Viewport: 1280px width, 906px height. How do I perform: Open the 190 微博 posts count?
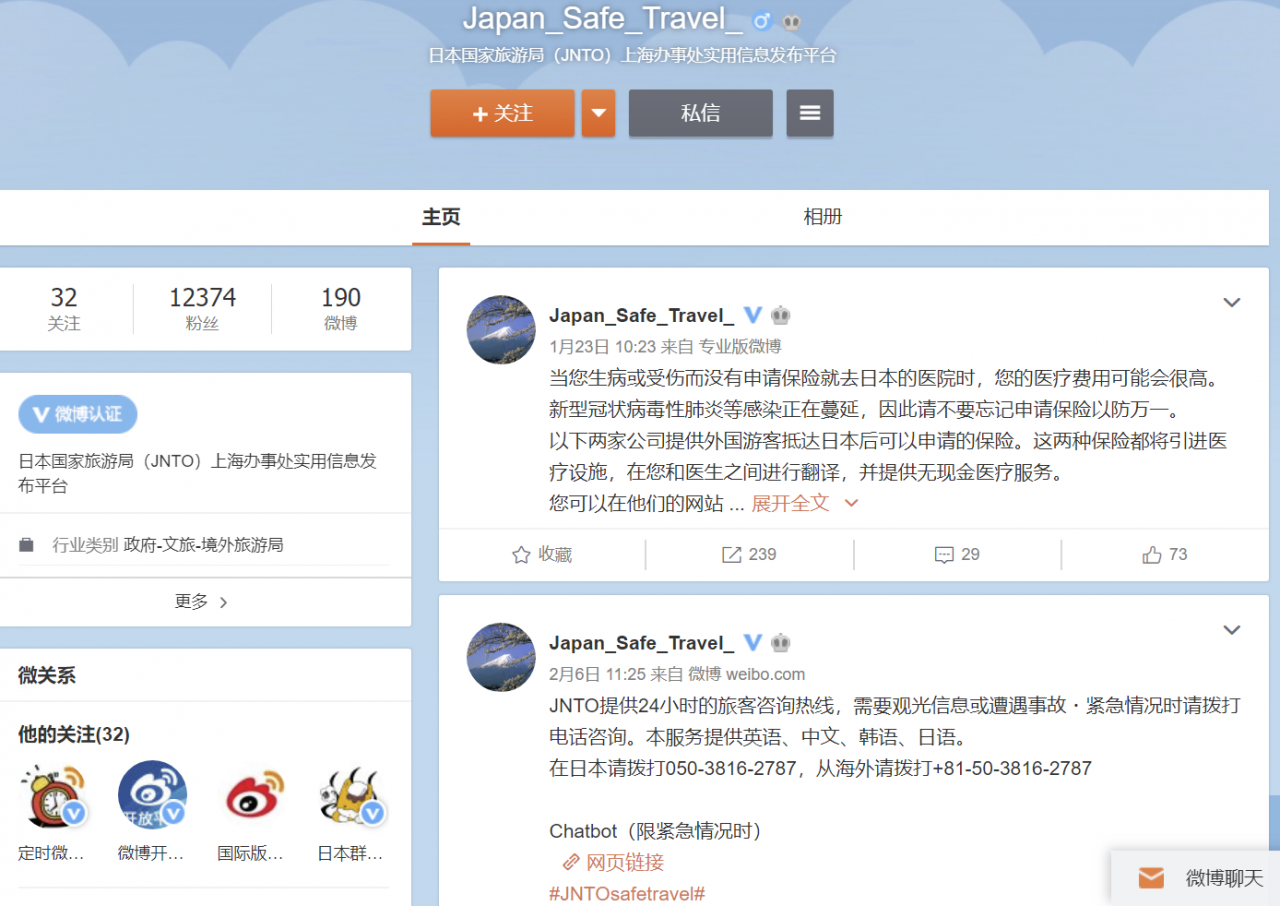[x=341, y=309]
